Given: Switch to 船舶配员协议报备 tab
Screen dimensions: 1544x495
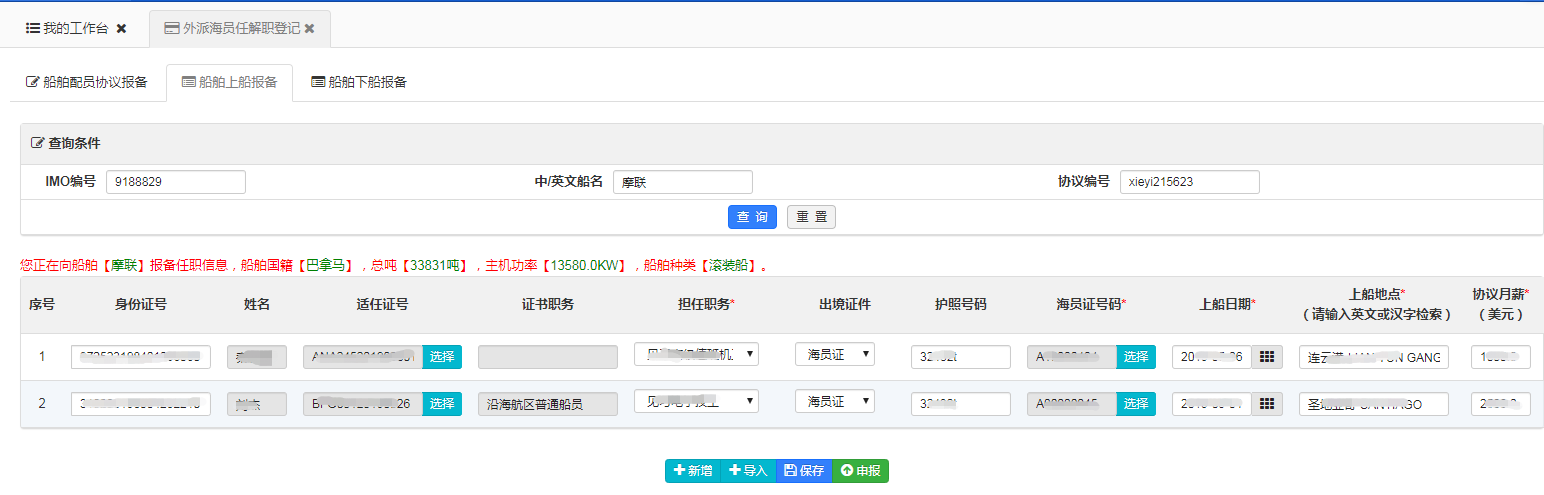Looking at the screenshot, I should tap(86, 82).
